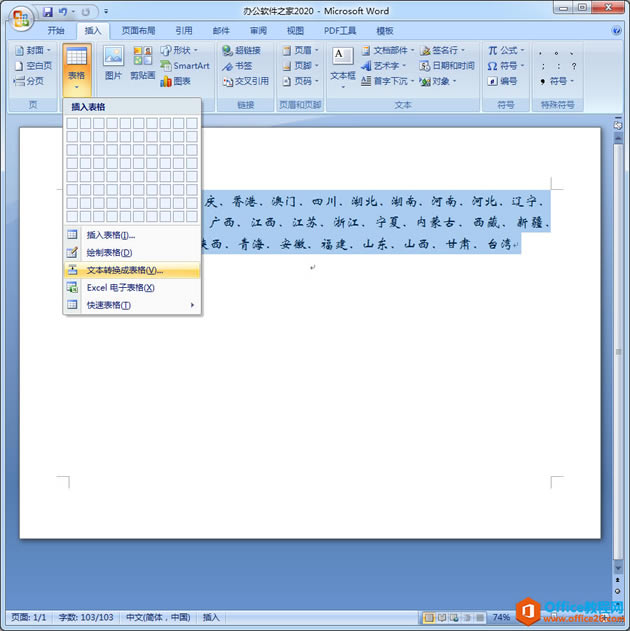Click the Clip Art (剪贴画) icon

tap(142, 63)
